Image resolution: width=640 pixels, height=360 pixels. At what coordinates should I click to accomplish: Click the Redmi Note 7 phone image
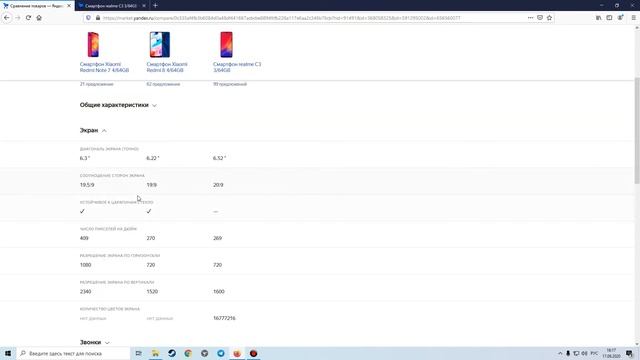(93, 44)
